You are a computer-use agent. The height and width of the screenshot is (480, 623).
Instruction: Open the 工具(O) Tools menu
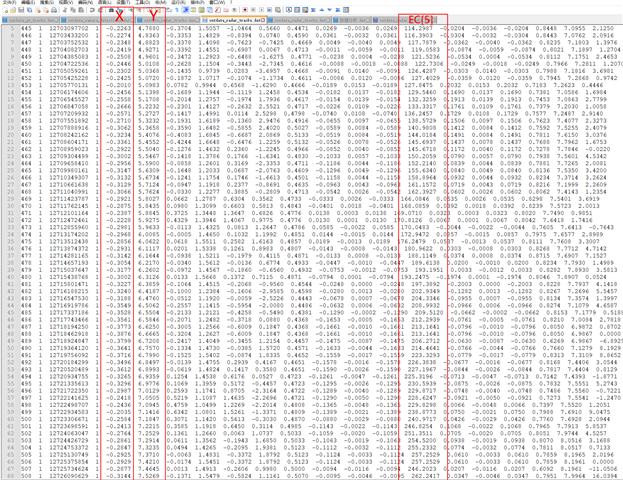pos(143,2)
